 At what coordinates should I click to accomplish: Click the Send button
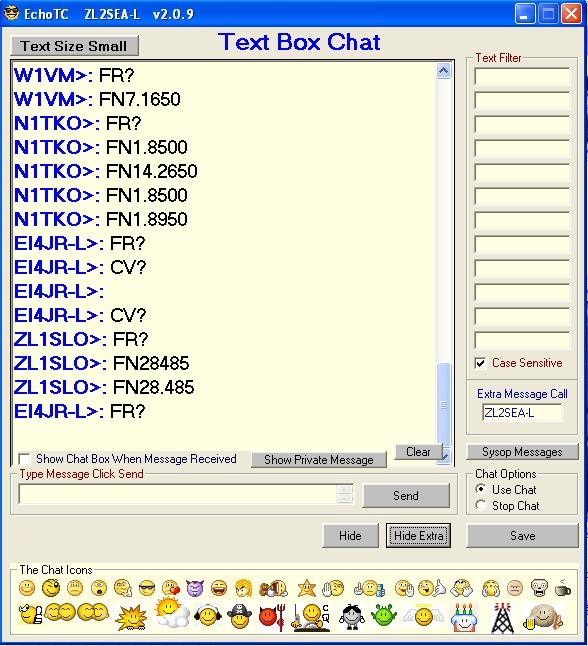pyautogui.click(x=406, y=495)
